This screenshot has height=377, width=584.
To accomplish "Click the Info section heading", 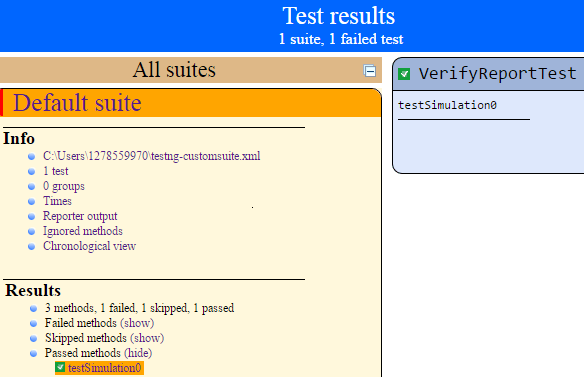I will point(19,138).
